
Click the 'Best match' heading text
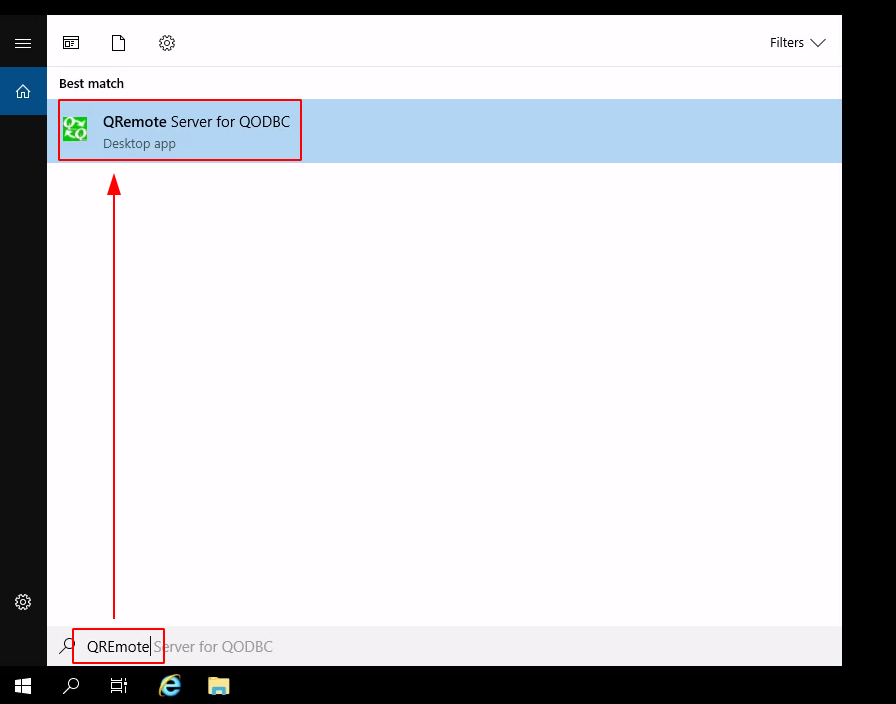click(x=91, y=83)
